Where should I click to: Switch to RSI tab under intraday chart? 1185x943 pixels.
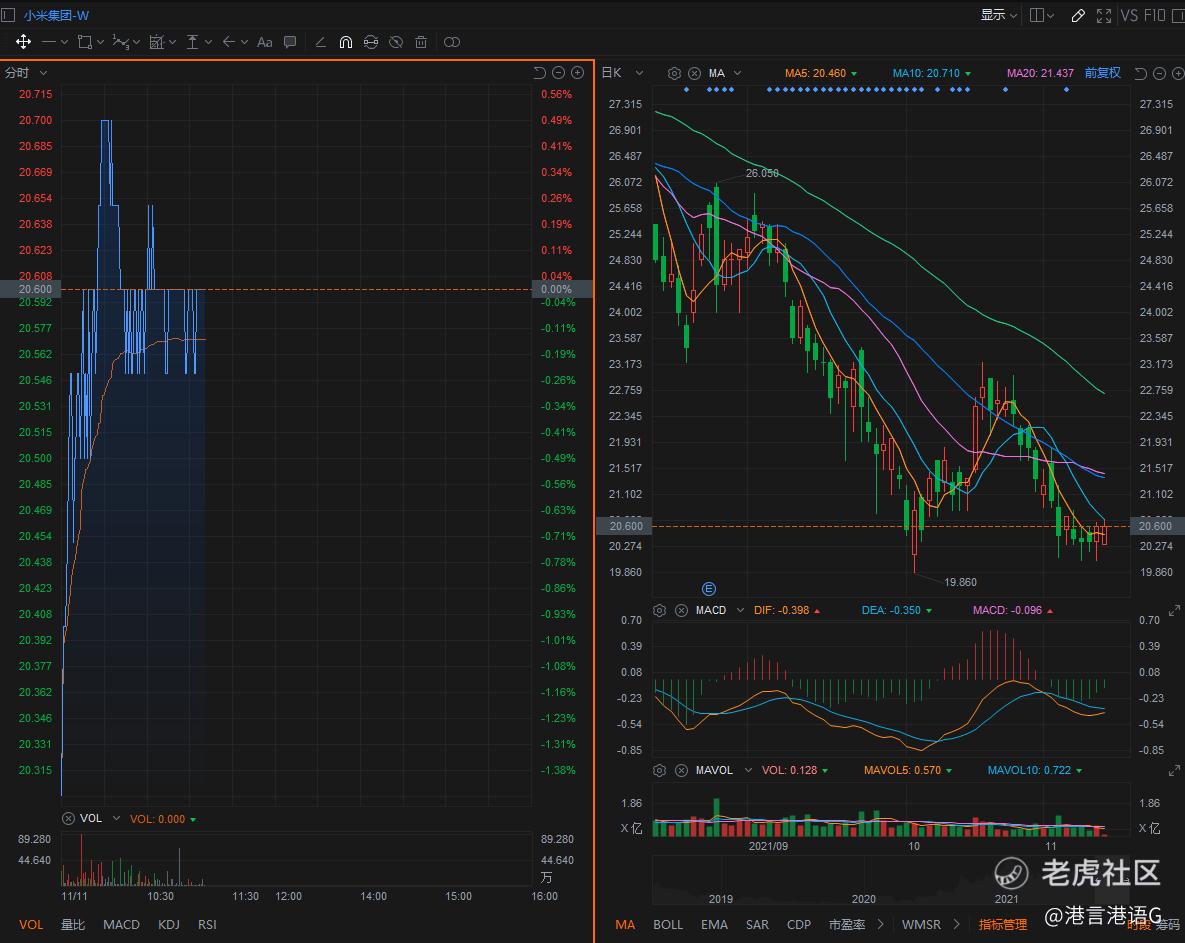click(207, 925)
